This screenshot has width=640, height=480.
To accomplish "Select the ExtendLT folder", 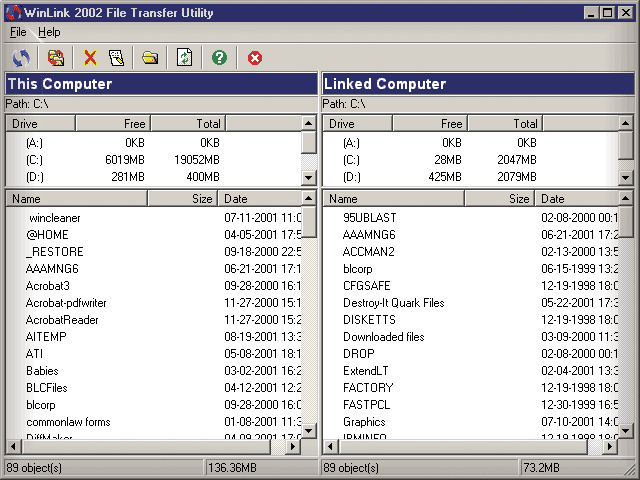I will [x=366, y=371].
